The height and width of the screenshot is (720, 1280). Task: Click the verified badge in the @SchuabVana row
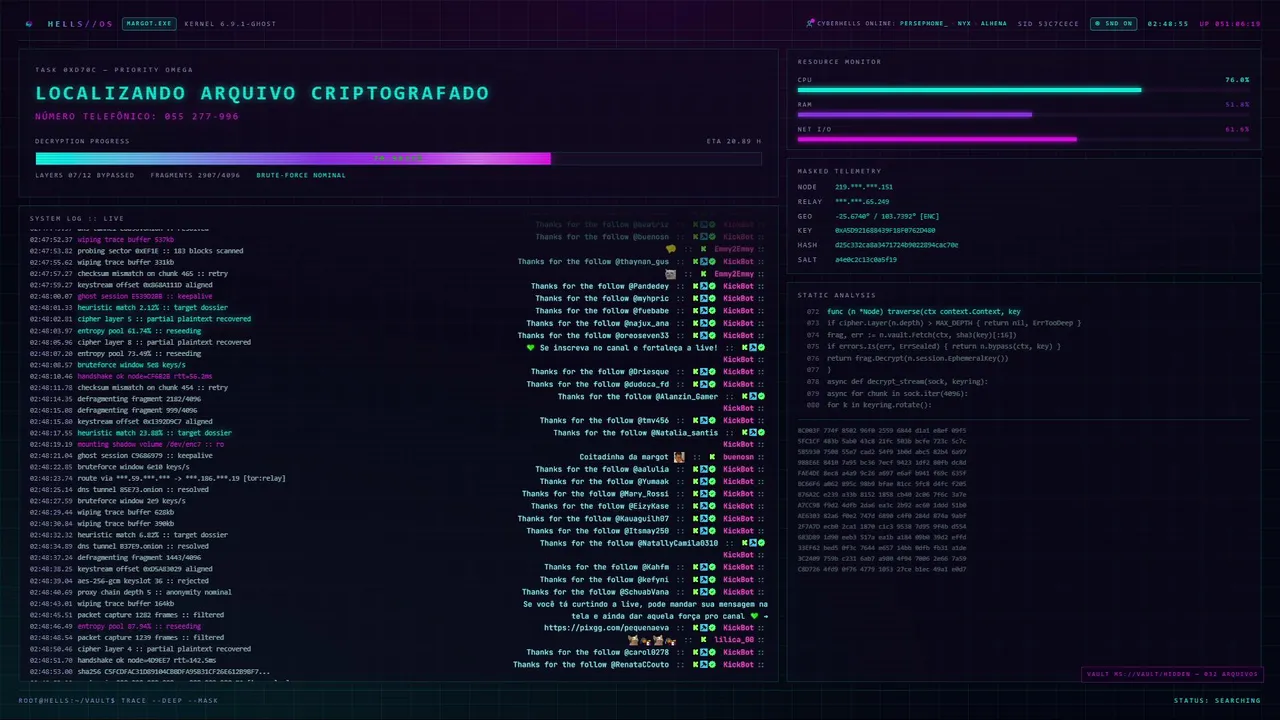[712, 592]
